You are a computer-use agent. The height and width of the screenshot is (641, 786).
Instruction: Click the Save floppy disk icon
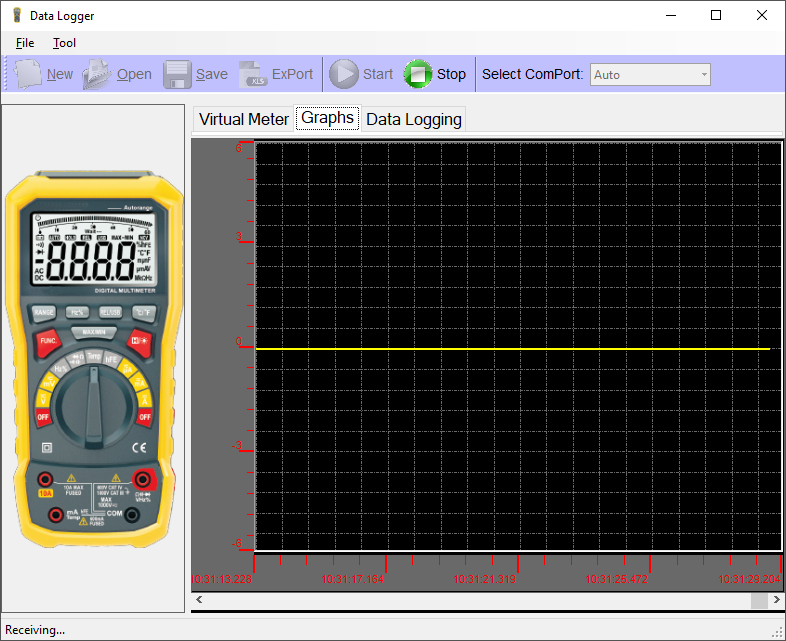click(177, 74)
